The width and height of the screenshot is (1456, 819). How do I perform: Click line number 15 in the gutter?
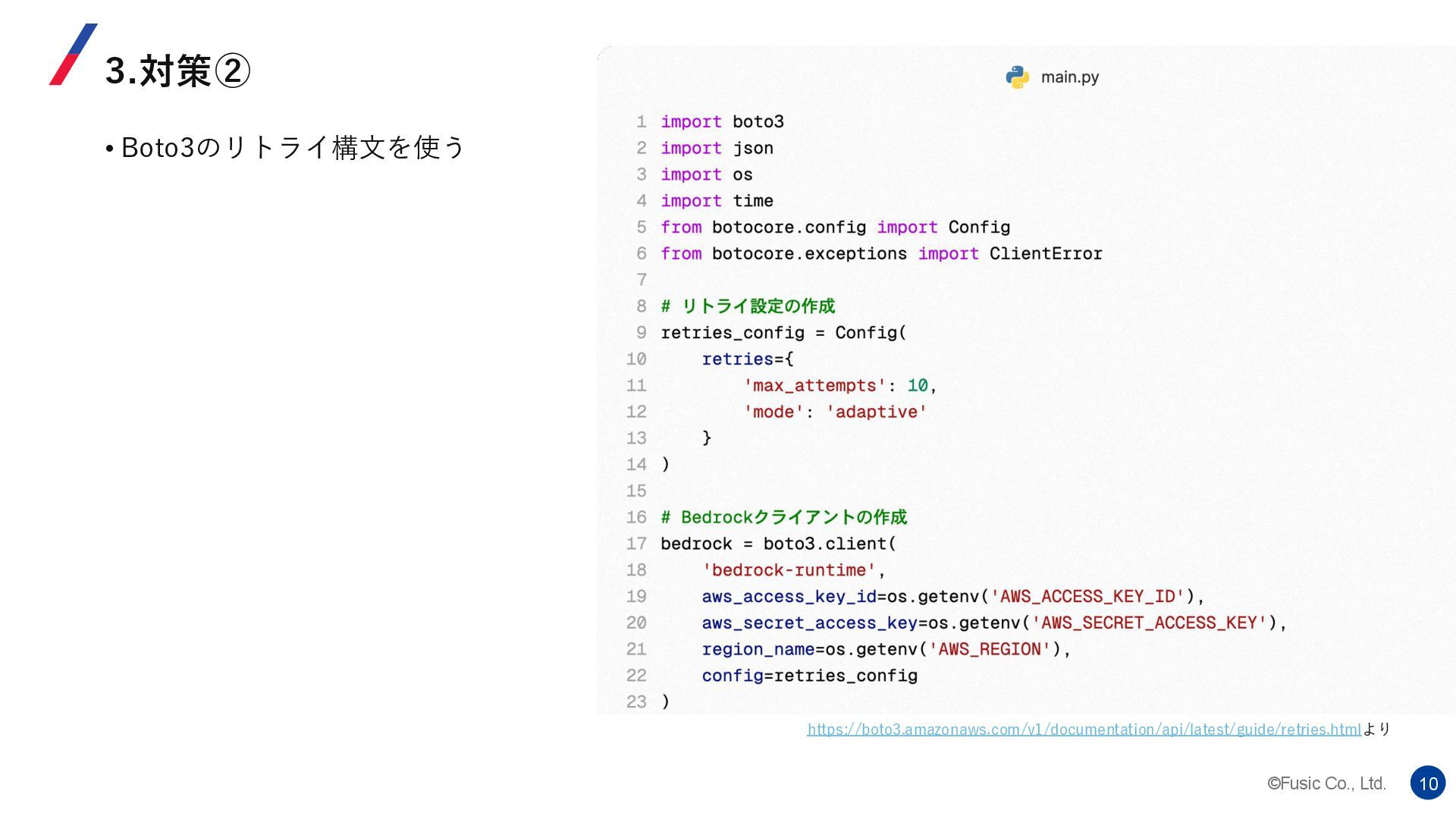(636, 491)
